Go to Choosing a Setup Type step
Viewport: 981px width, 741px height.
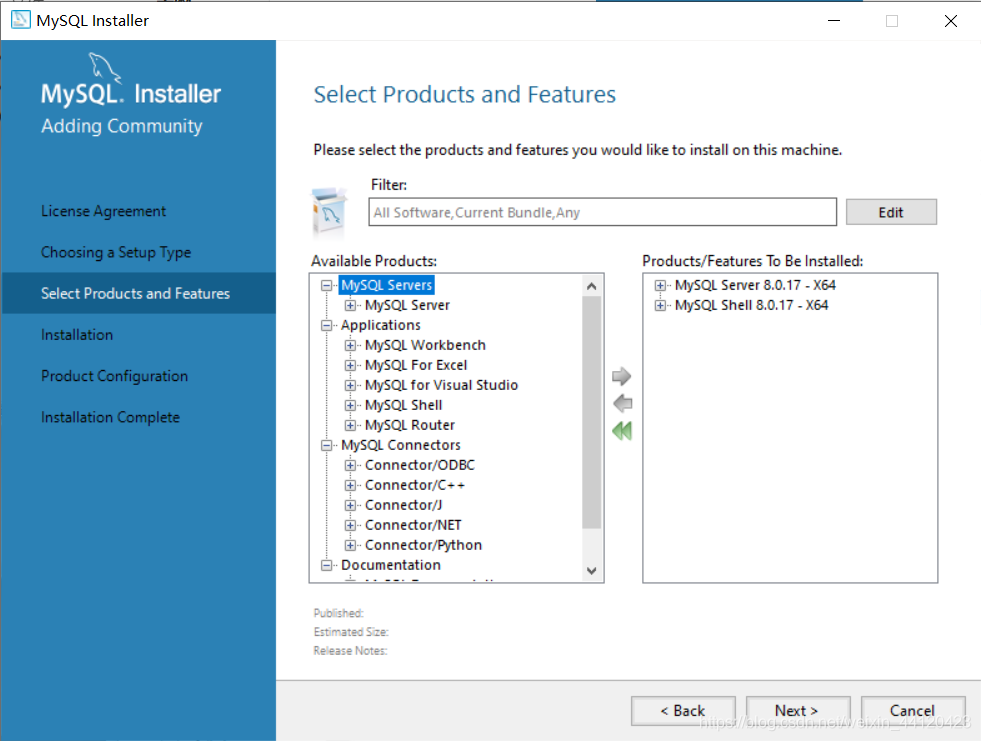(116, 253)
